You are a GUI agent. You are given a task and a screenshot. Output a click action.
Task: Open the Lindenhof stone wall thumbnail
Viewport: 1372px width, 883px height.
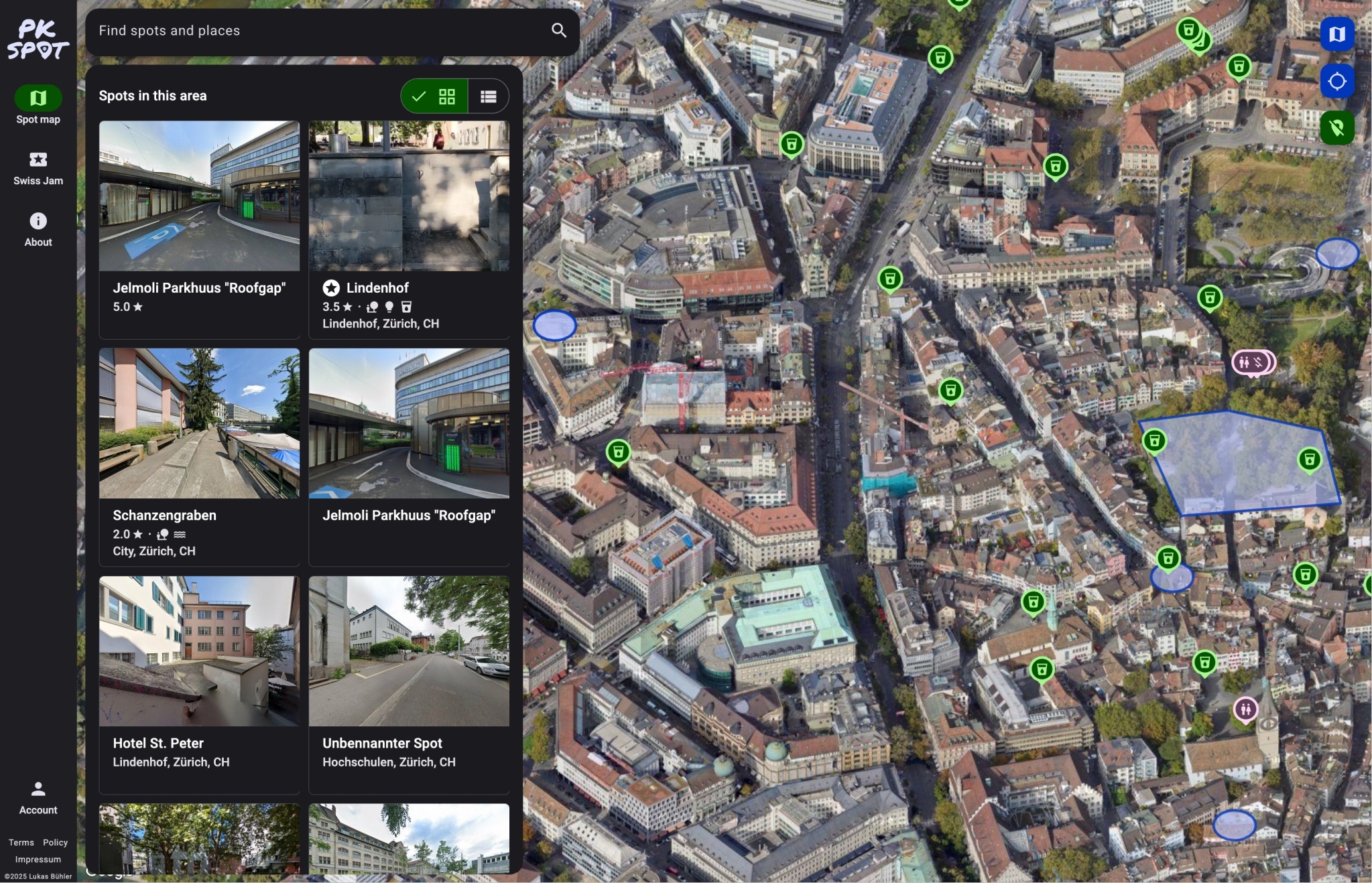click(409, 196)
